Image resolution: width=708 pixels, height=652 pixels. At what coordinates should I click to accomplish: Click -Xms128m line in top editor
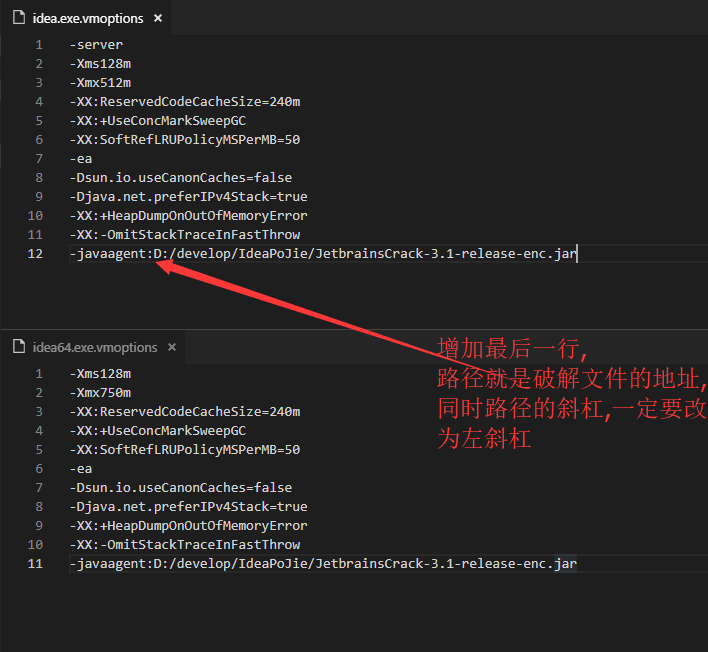tap(100, 64)
